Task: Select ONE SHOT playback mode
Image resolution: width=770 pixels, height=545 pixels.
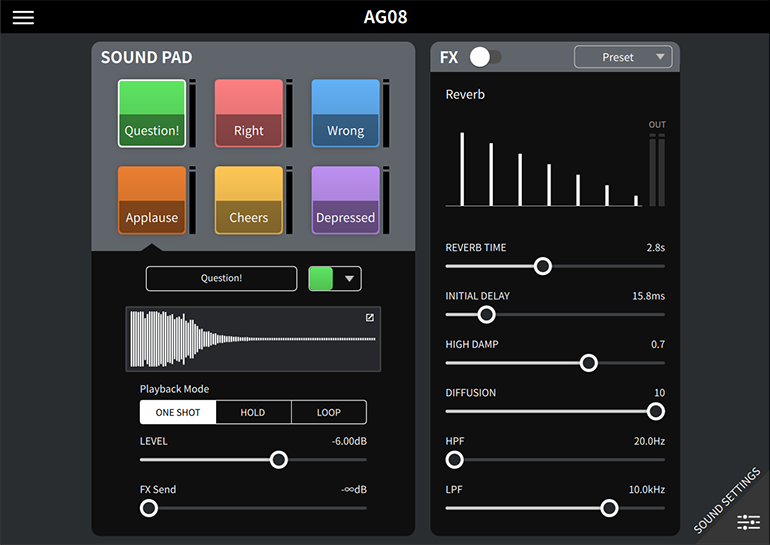Action: click(x=177, y=412)
